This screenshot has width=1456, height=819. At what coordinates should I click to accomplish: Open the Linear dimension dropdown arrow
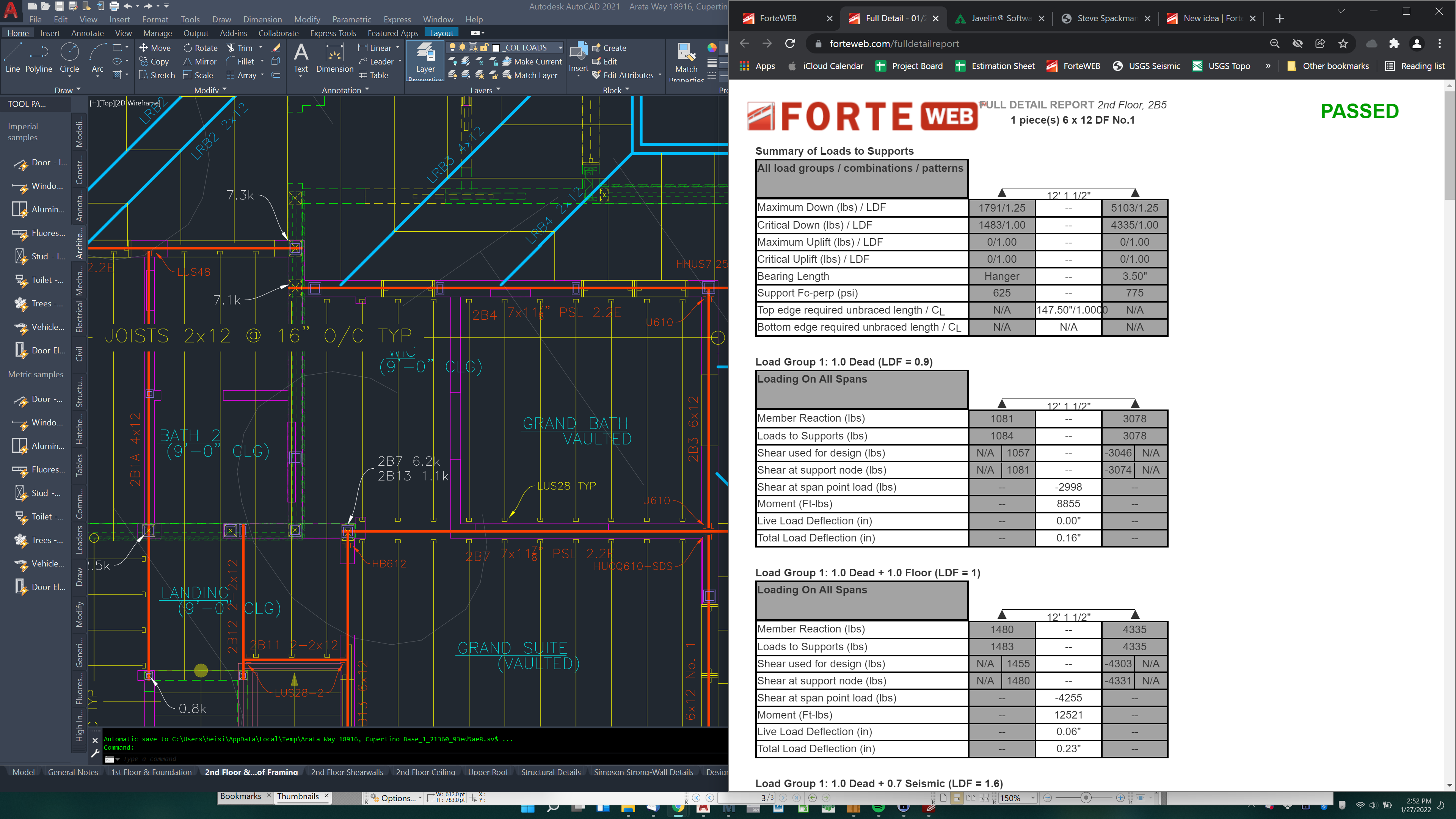[x=397, y=48]
